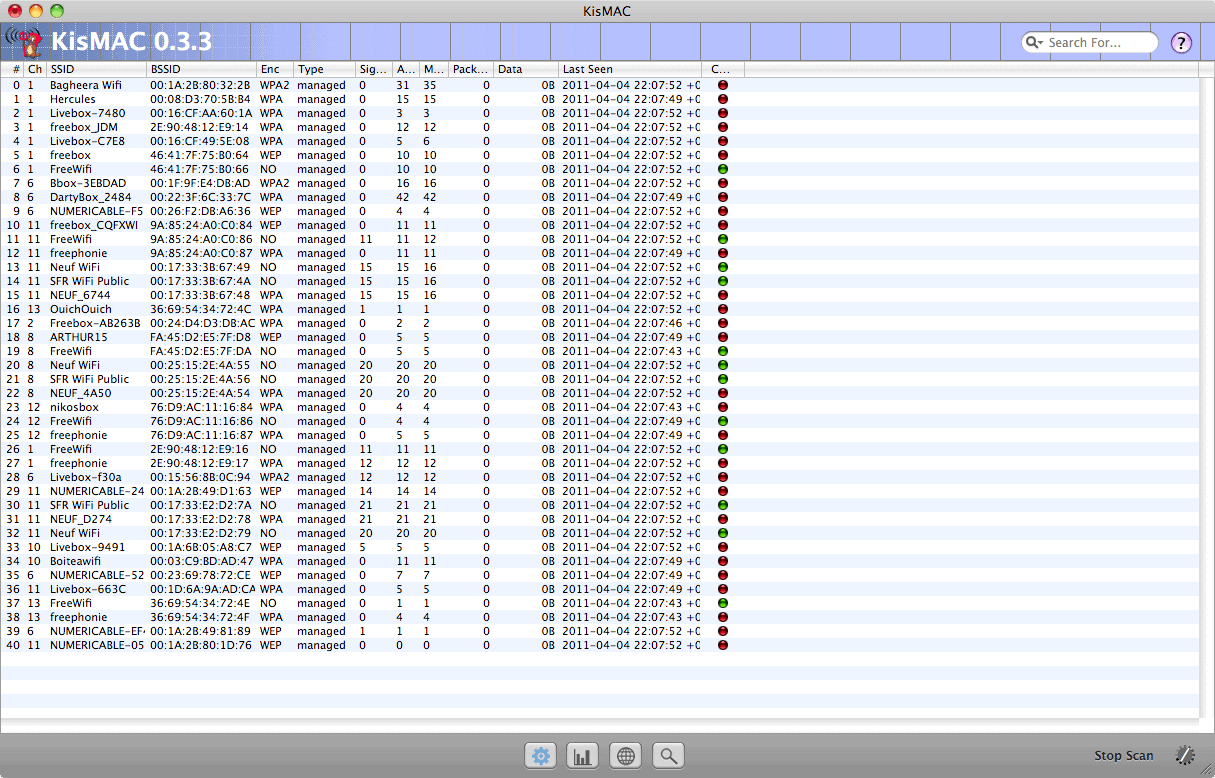The height and width of the screenshot is (778, 1215).
Task: Click inside the Search For field
Action: click(x=1095, y=43)
